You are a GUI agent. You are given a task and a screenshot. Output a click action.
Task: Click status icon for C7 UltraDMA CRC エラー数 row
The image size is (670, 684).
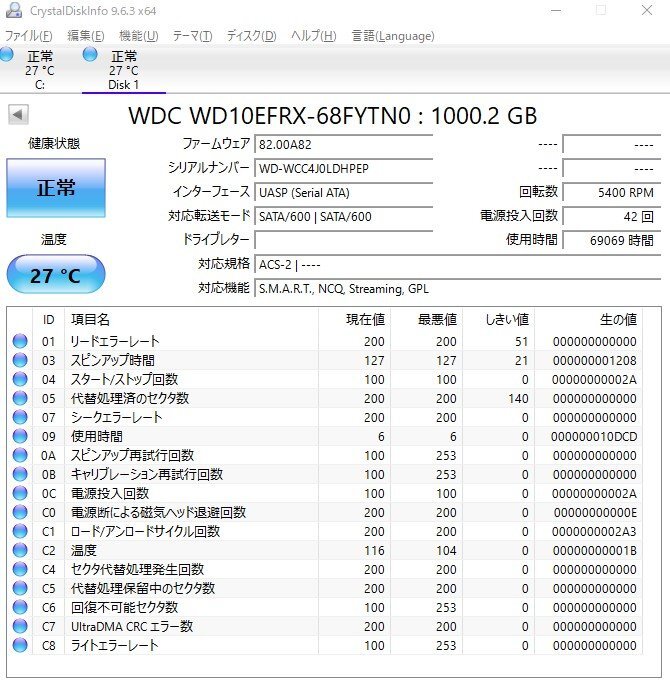pyautogui.click(x=20, y=626)
